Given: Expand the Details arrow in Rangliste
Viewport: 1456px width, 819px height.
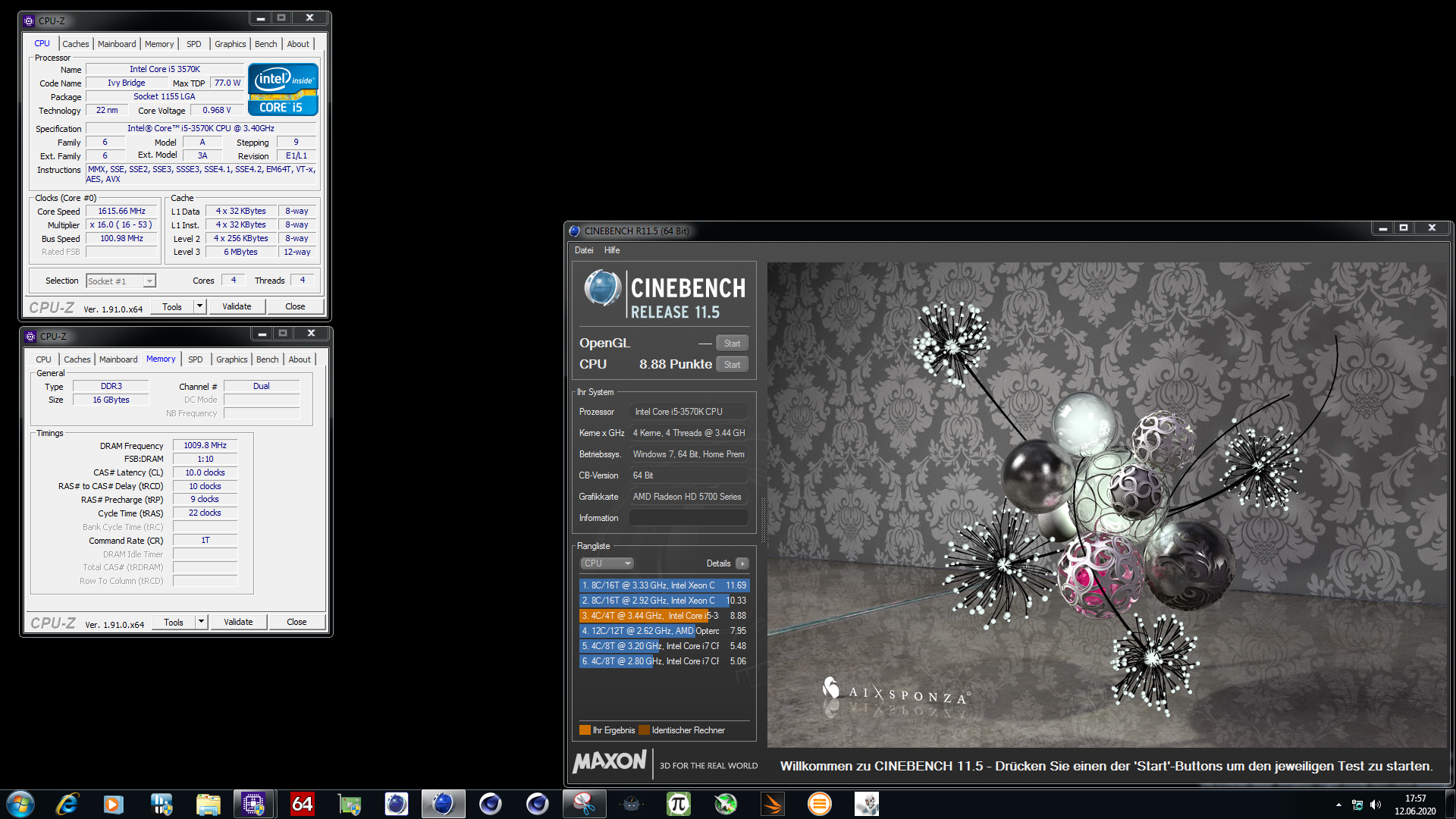Looking at the screenshot, I should tap(742, 563).
